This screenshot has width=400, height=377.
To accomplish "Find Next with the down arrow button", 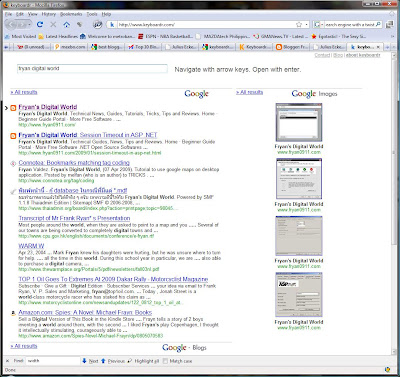I will 90,361.
